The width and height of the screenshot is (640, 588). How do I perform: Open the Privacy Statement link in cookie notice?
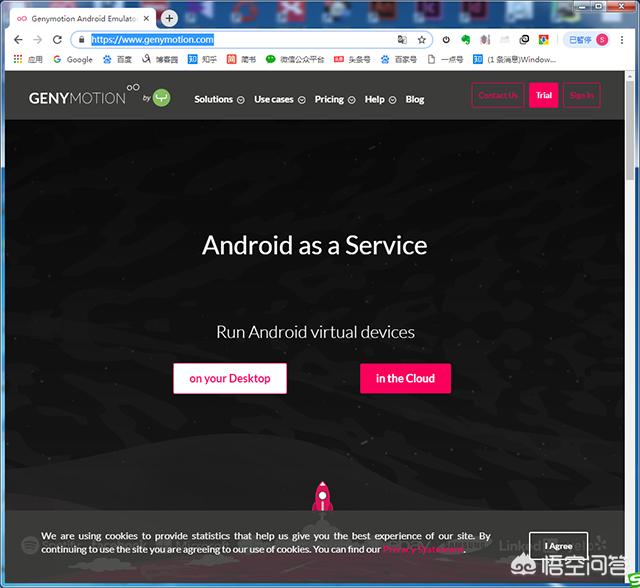click(x=423, y=549)
